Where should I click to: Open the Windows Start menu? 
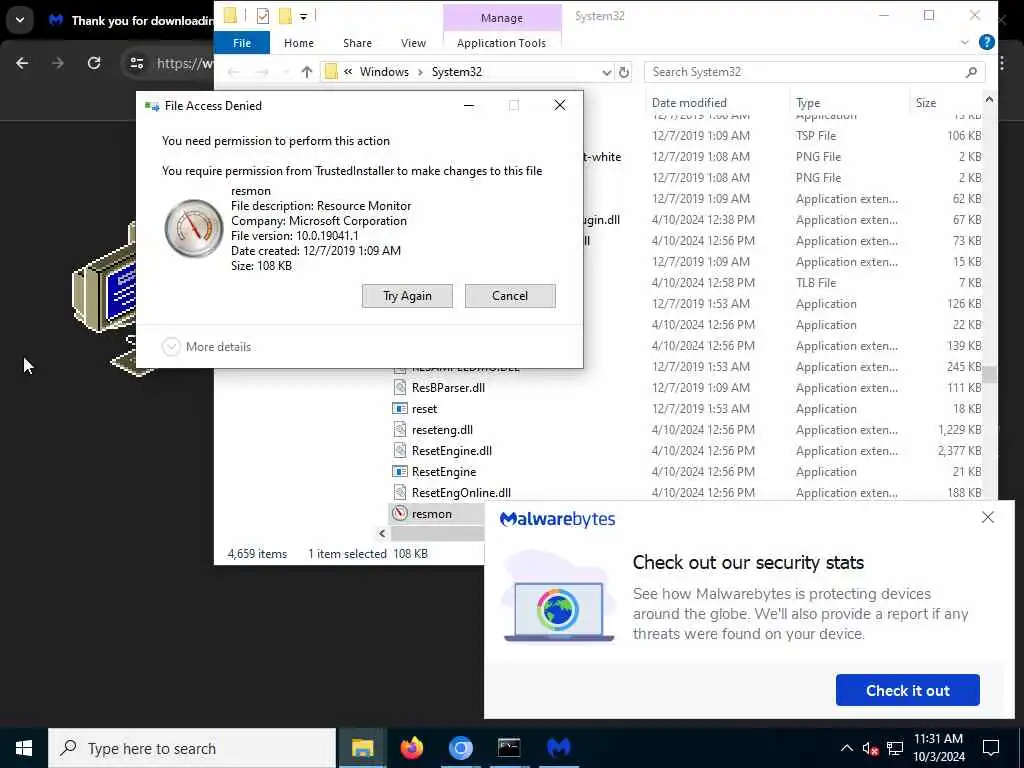click(24, 748)
